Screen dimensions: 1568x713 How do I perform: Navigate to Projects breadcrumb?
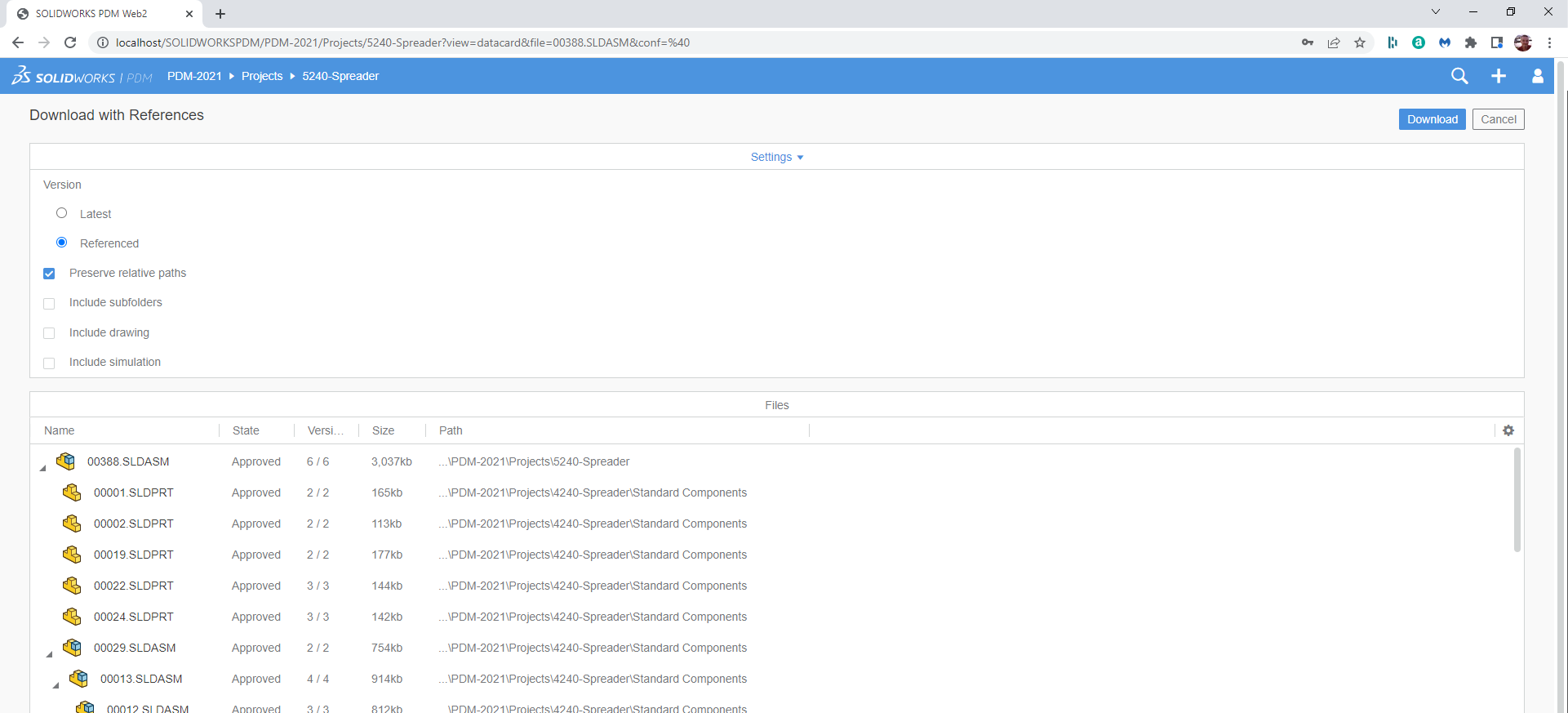[x=262, y=76]
